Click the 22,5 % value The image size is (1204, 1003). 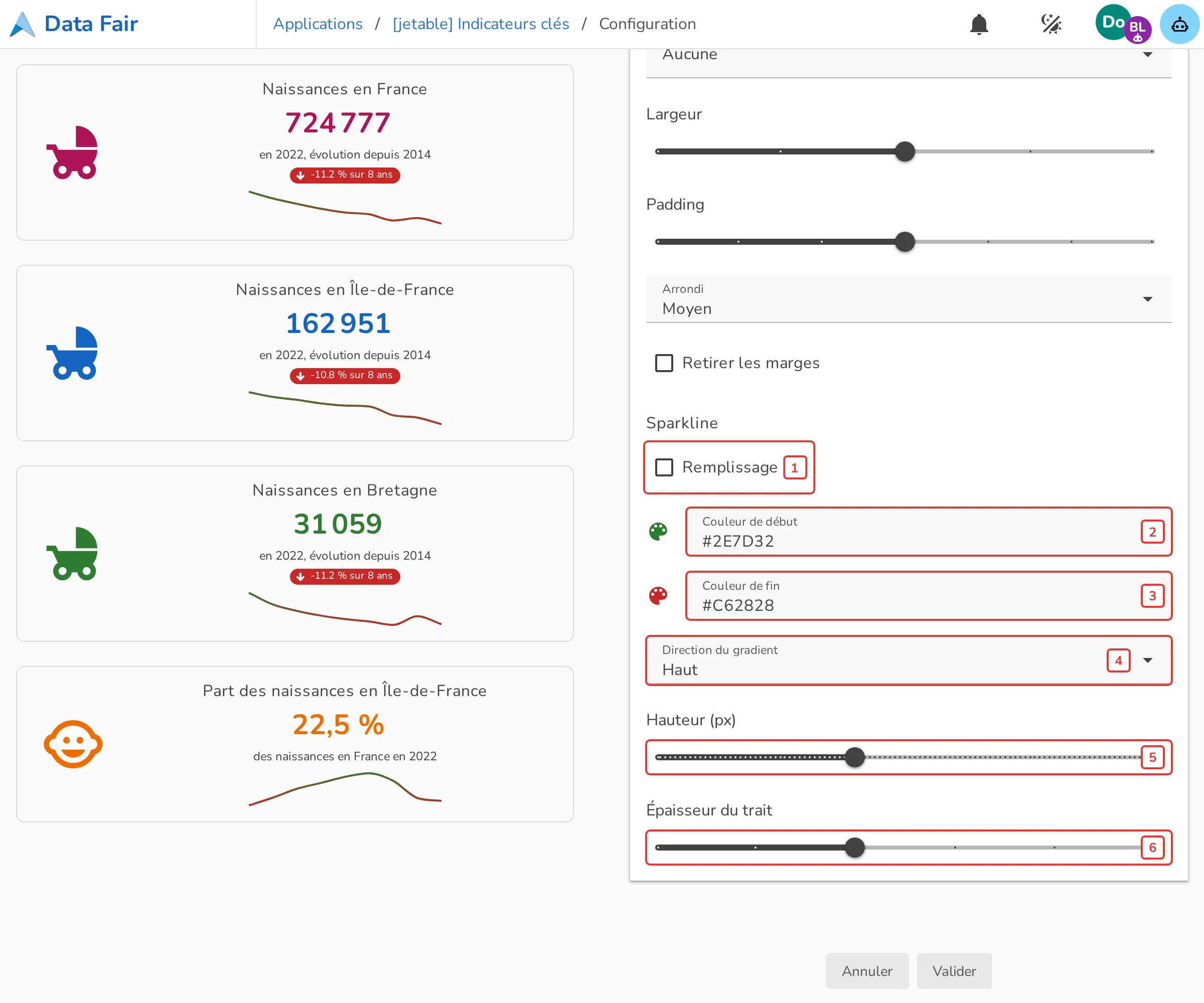coord(338,725)
